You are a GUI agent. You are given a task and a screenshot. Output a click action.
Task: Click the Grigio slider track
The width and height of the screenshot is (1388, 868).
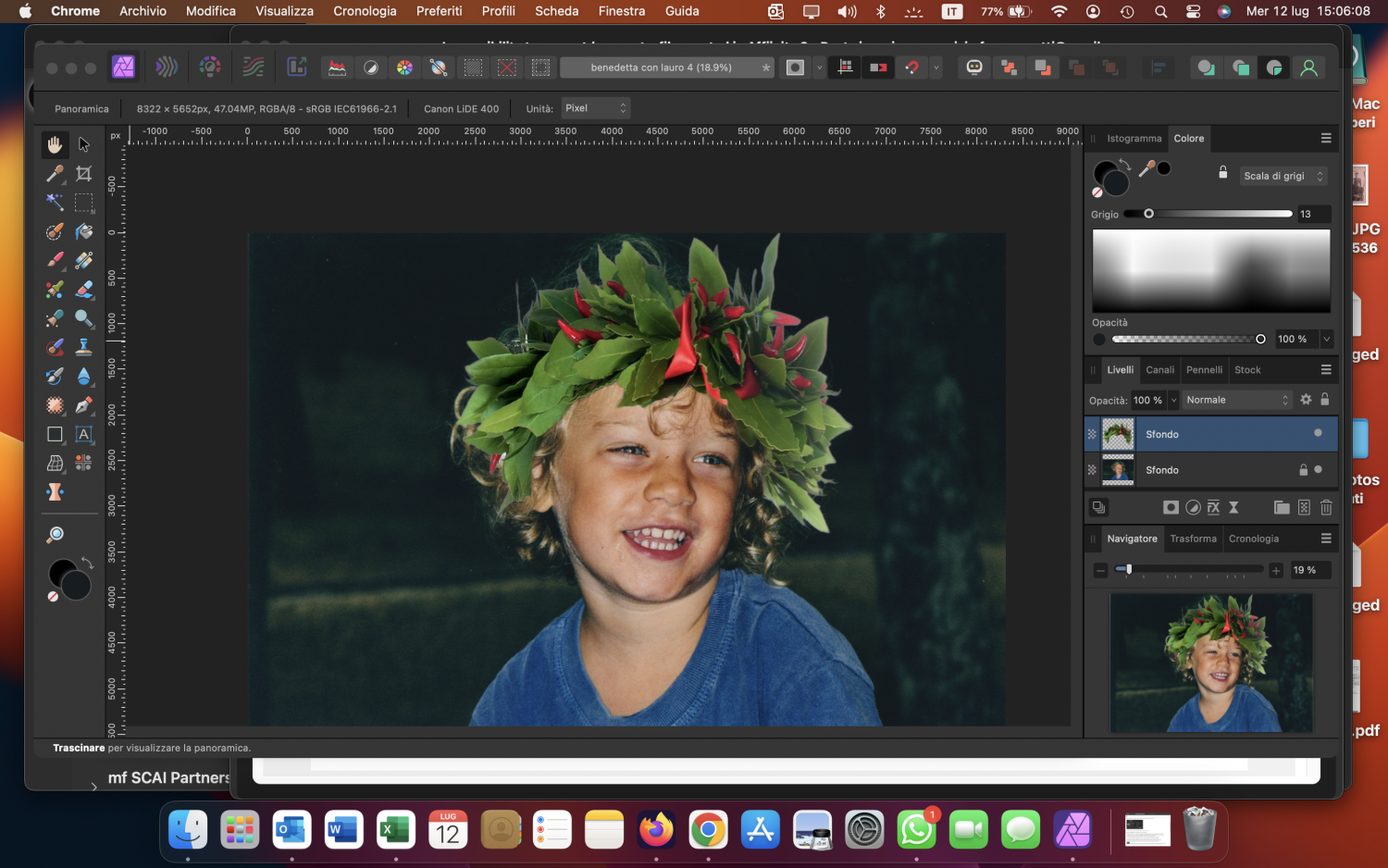coord(1221,214)
